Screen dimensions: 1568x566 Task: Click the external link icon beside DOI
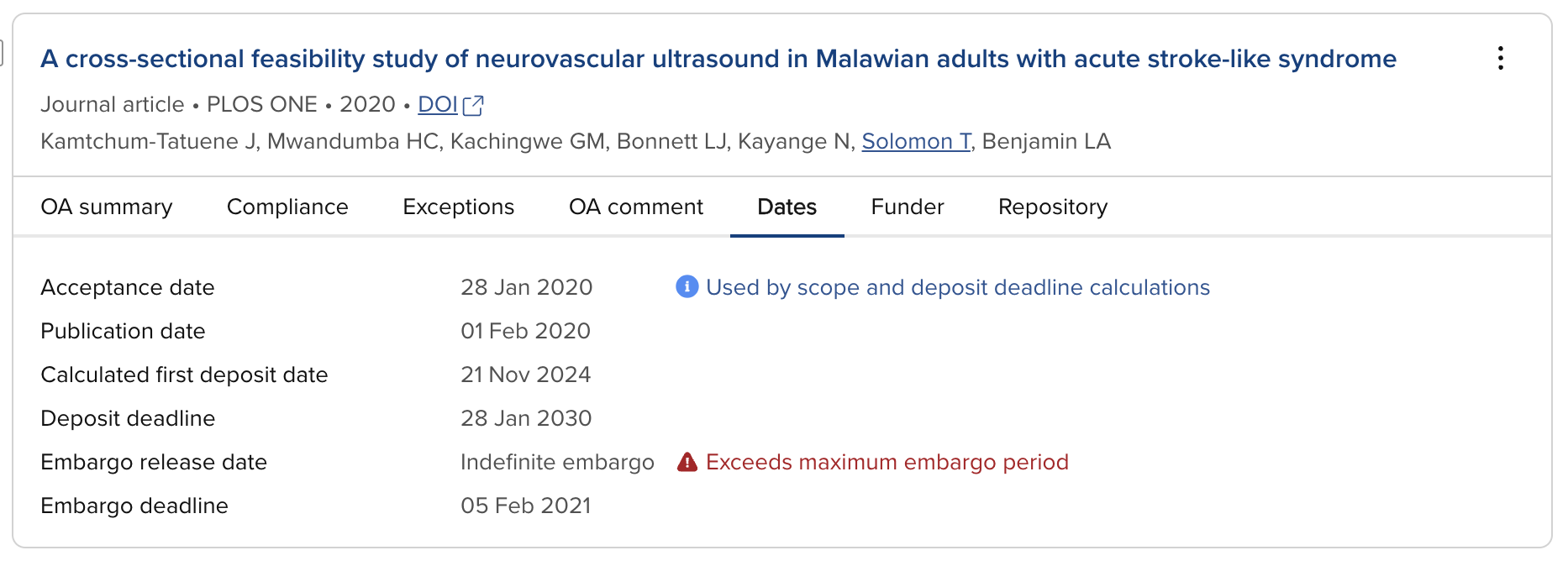[474, 105]
